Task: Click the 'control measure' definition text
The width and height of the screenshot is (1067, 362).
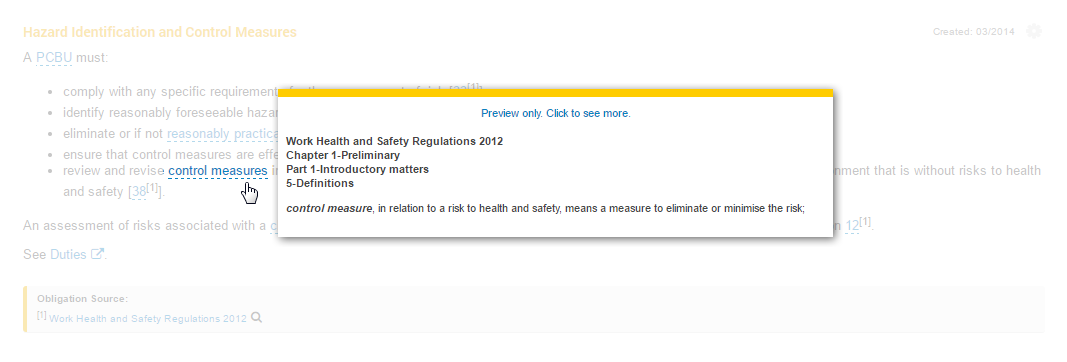Action: [545, 208]
